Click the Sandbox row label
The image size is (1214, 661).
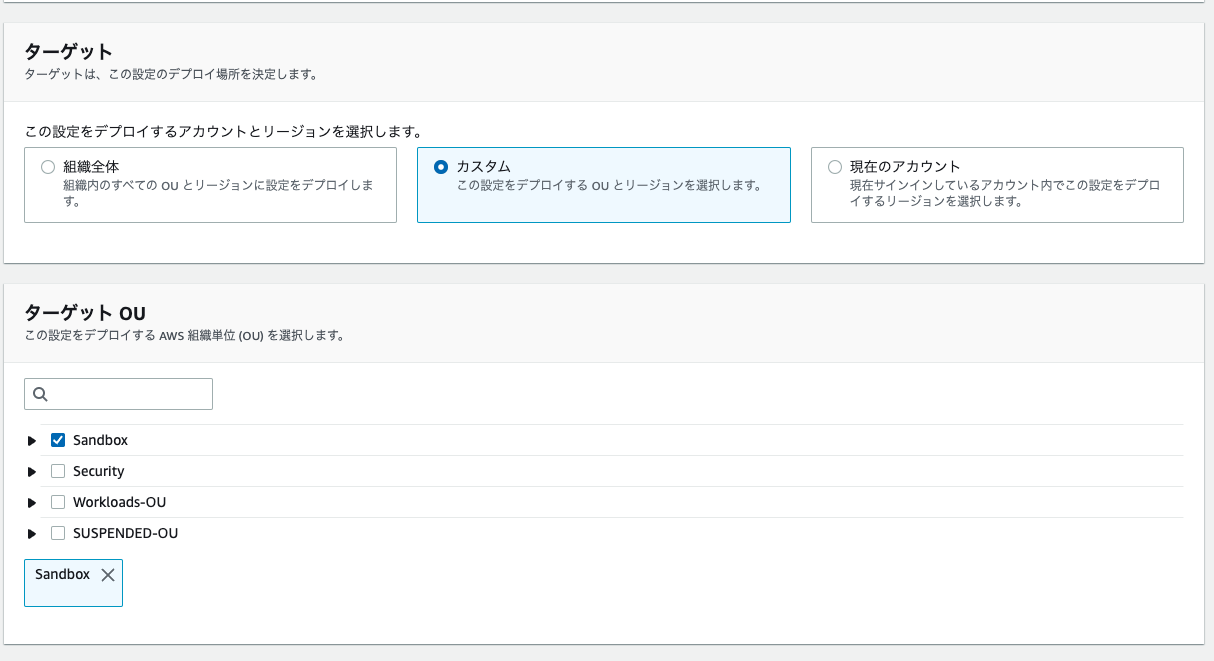(x=101, y=439)
